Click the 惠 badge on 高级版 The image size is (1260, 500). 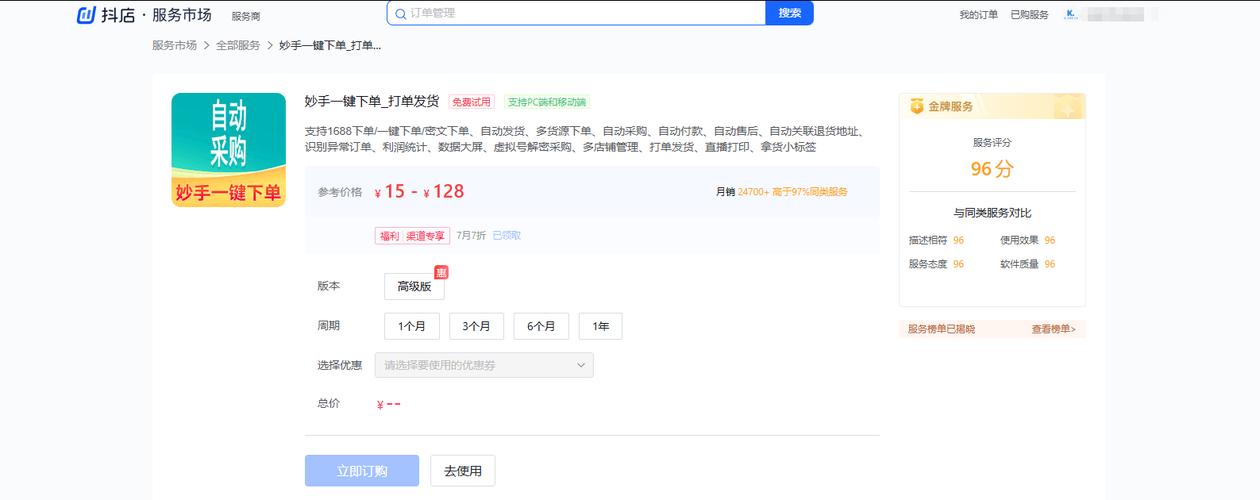(441, 272)
